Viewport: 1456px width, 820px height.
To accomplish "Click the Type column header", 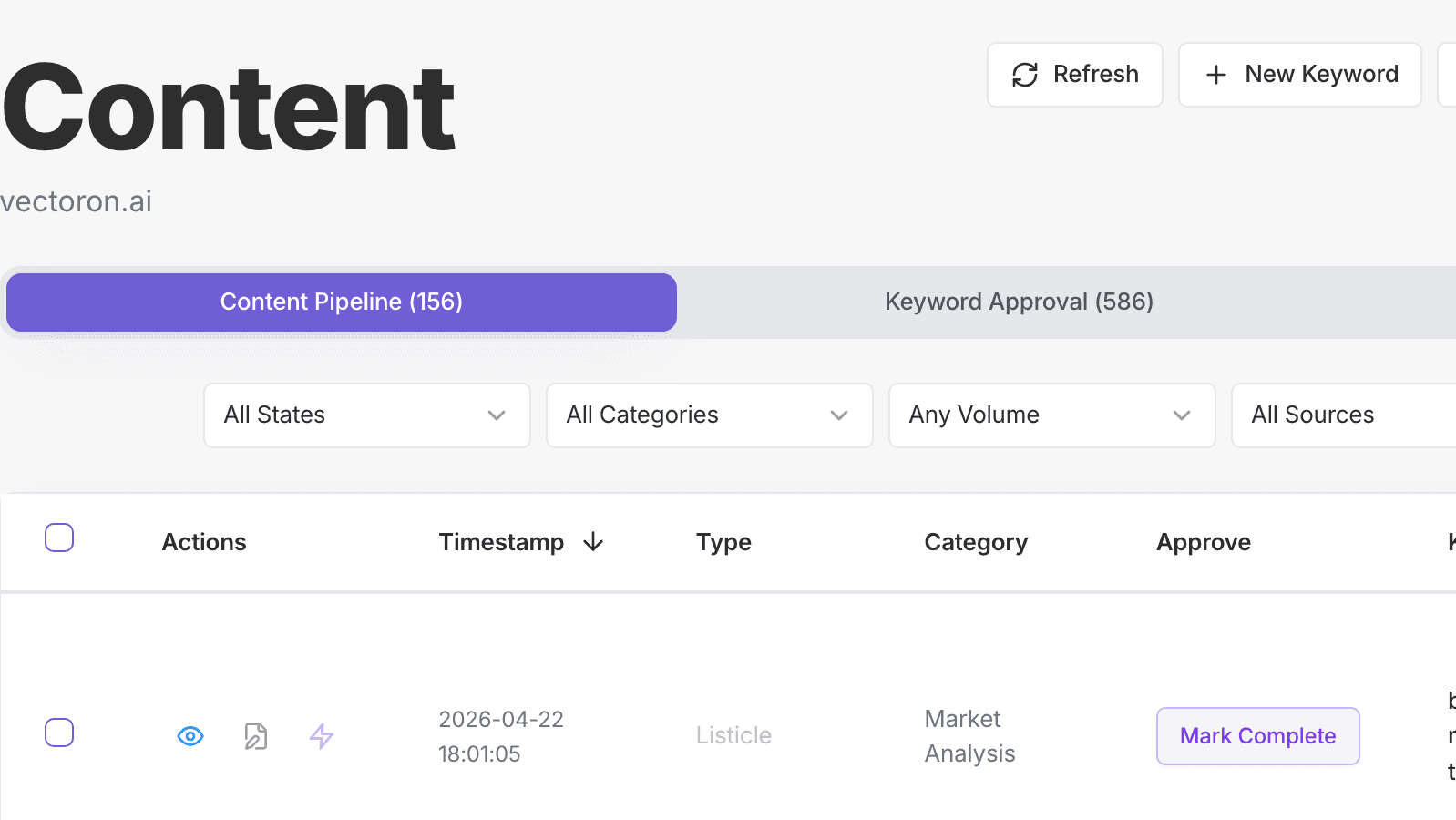I will pos(723,542).
